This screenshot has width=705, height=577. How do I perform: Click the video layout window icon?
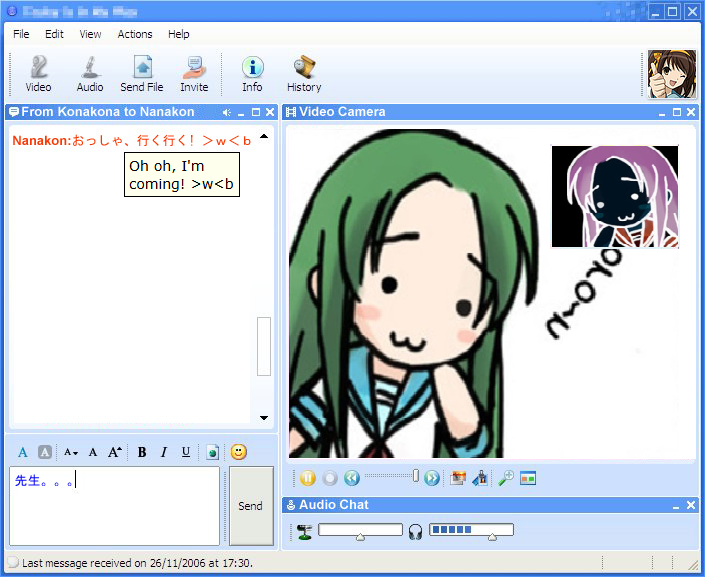tap(528, 478)
